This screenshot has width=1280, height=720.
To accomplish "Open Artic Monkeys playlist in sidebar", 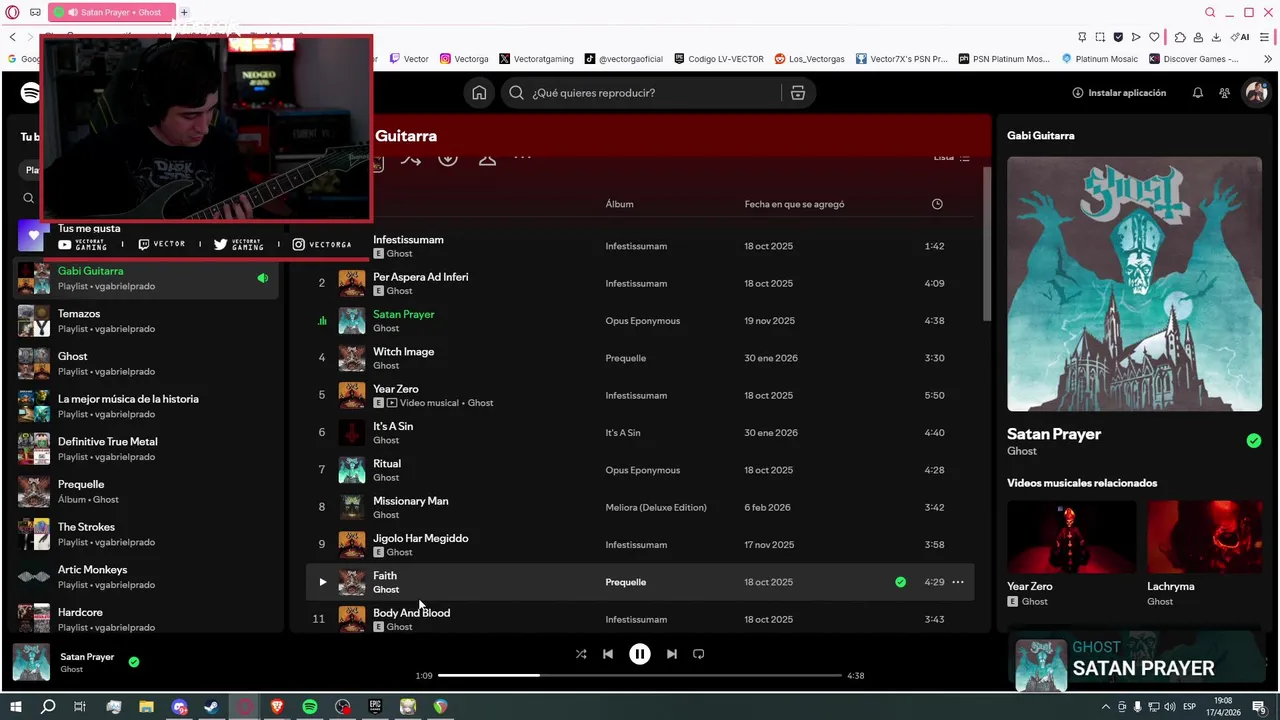I will pyautogui.click(x=146, y=577).
